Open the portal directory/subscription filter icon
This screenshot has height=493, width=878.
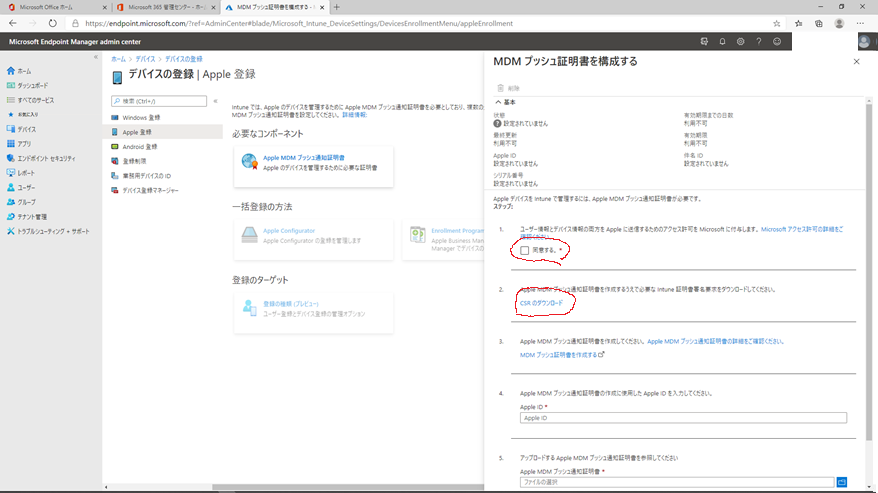point(704,41)
